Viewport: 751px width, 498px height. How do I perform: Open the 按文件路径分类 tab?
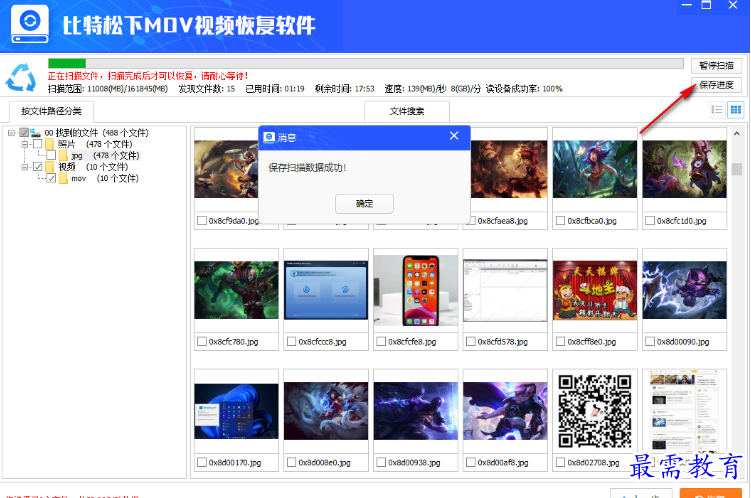(x=51, y=111)
